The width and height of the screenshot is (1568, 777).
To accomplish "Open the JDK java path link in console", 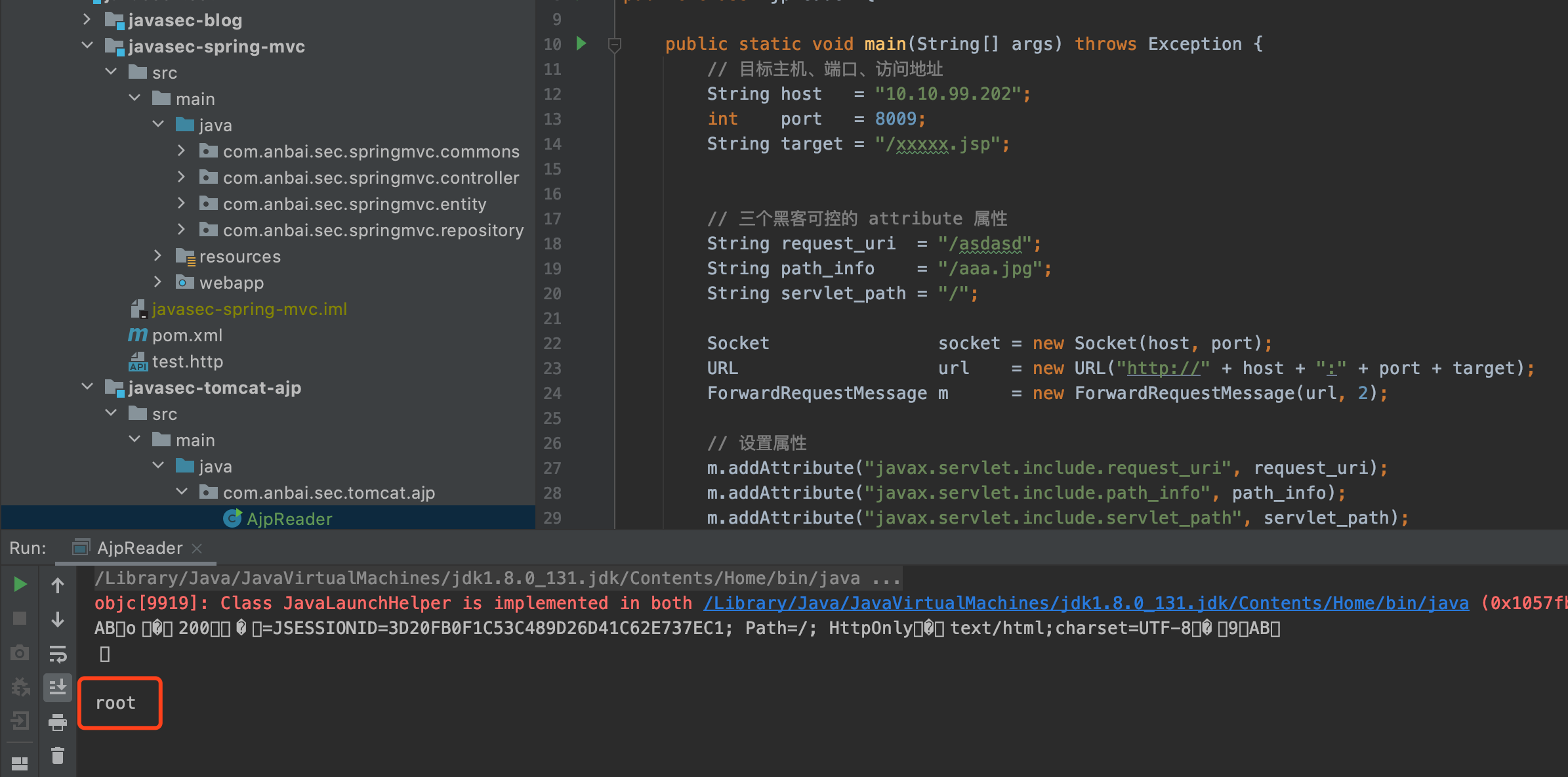I will (1086, 603).
